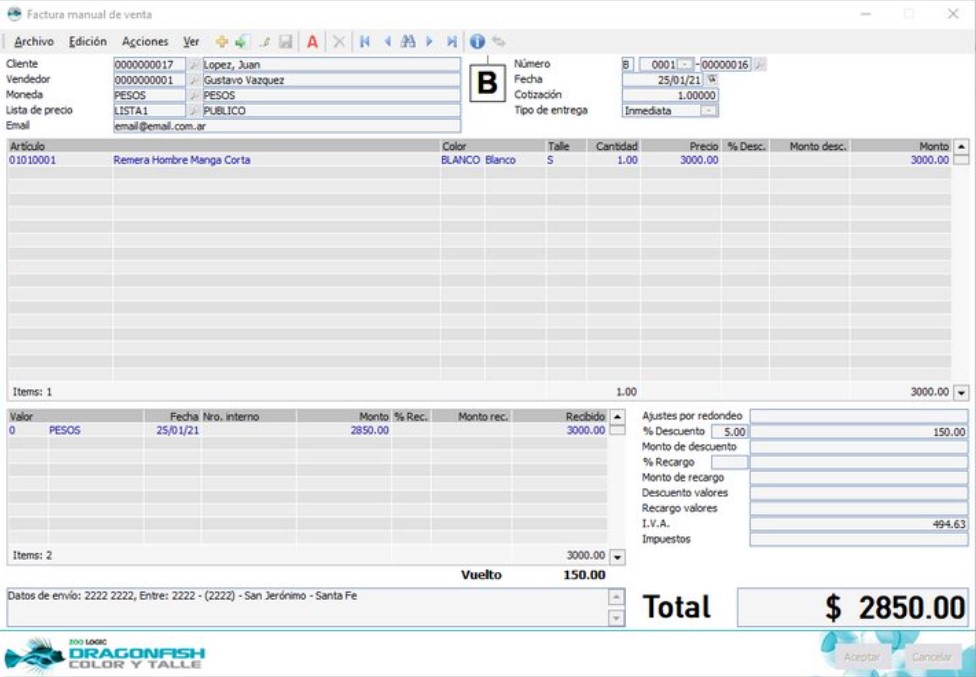
Task: Open the punto de venta 0001 dropdown
Action: click(685, 65)
